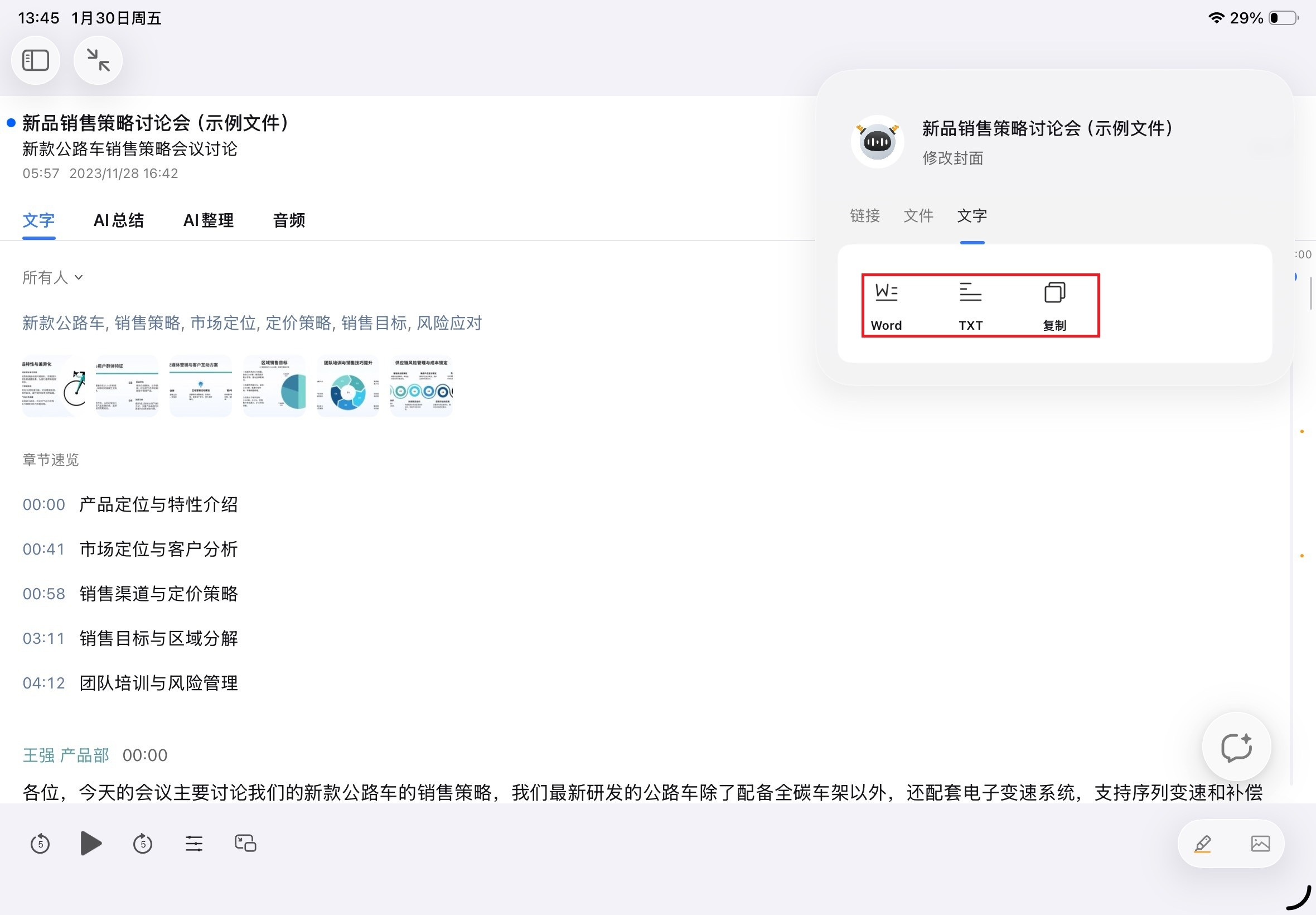Image resolution: width=1316 pixels, height=915 pixels.
Task: Toggle the sidebar panel icon top left
Action: point(36,59)
